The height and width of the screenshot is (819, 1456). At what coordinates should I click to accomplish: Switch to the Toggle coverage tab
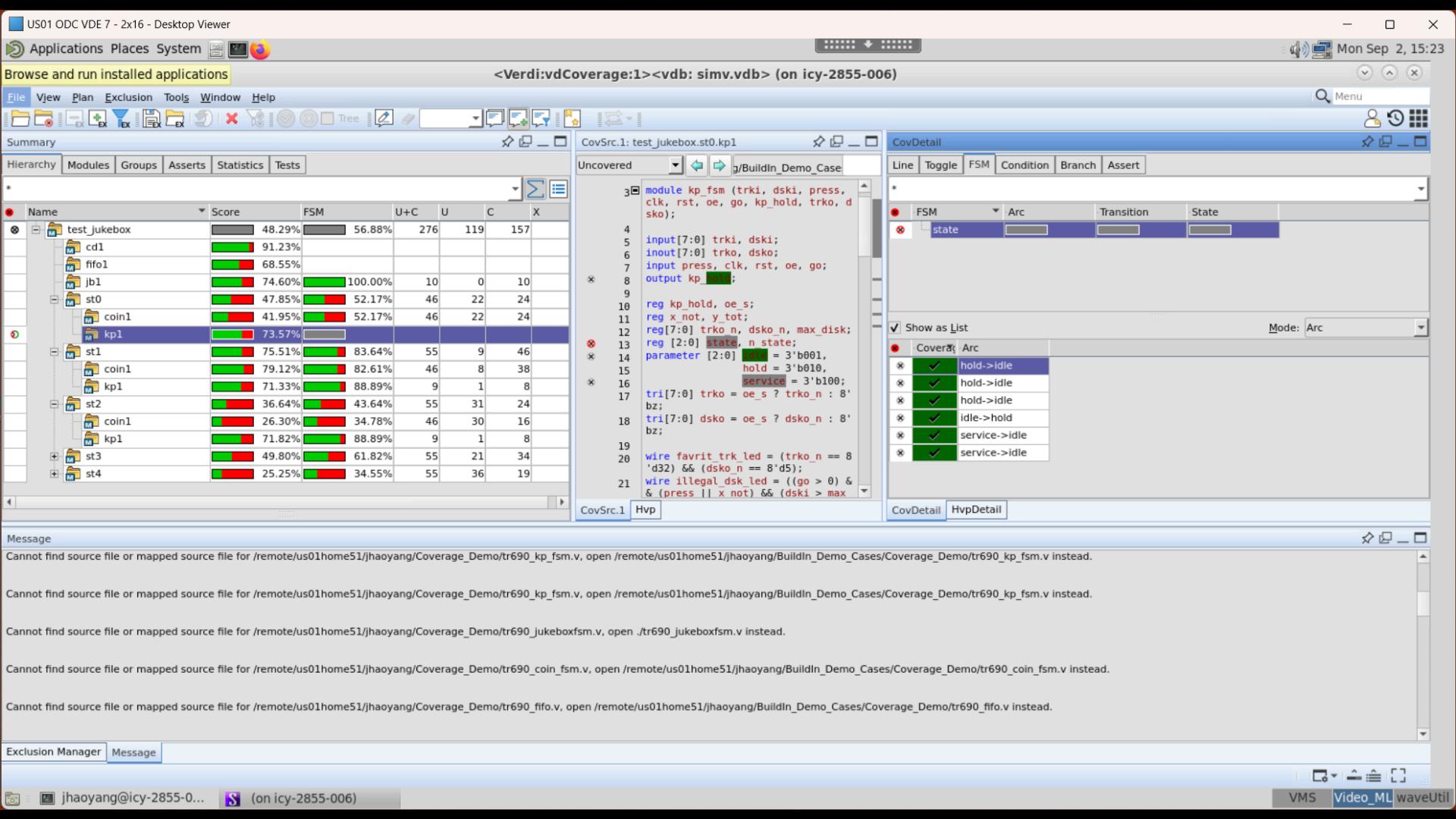click(x=940, y=165)
